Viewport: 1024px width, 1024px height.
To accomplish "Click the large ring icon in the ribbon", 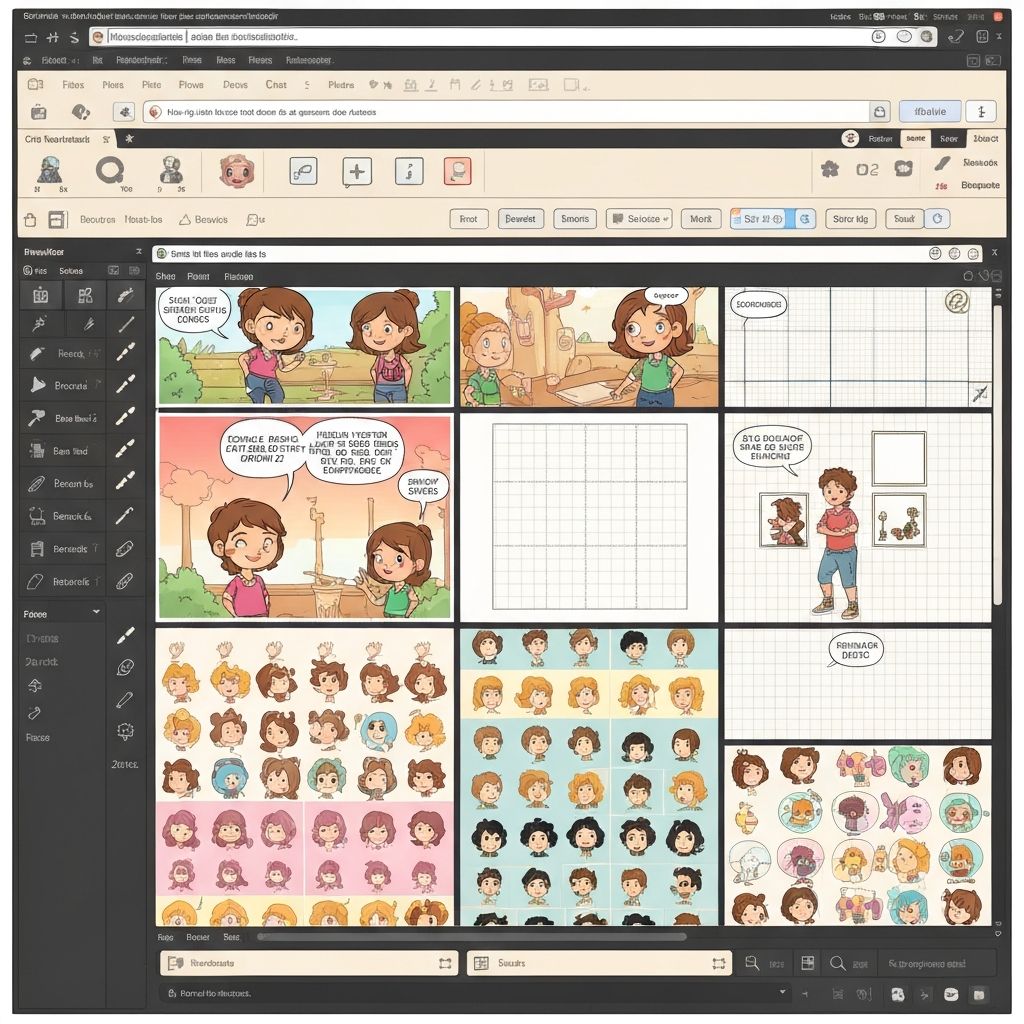I will pos(110,171).
